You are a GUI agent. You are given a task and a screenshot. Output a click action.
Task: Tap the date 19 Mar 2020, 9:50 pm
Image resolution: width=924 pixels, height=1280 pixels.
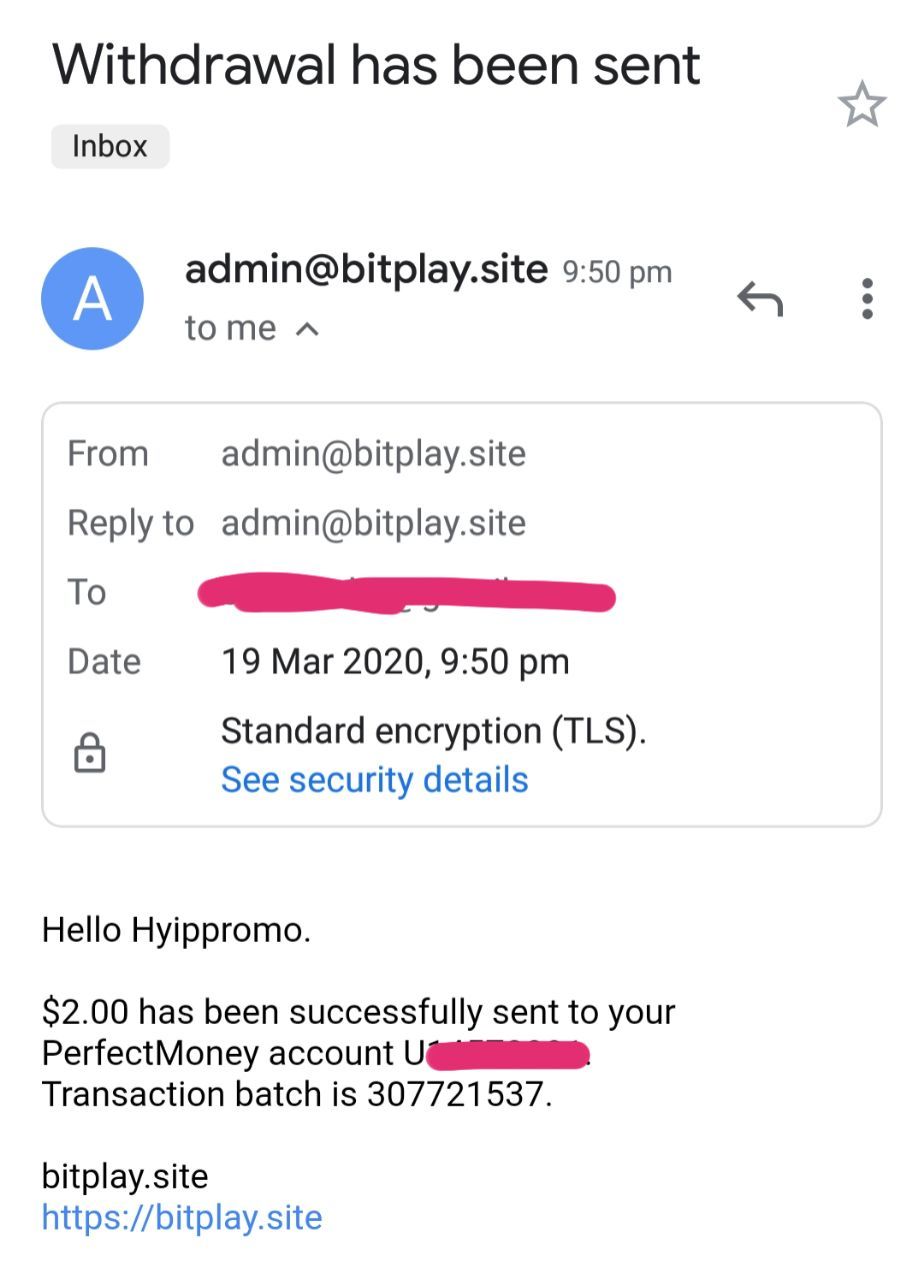pos(395,661)
